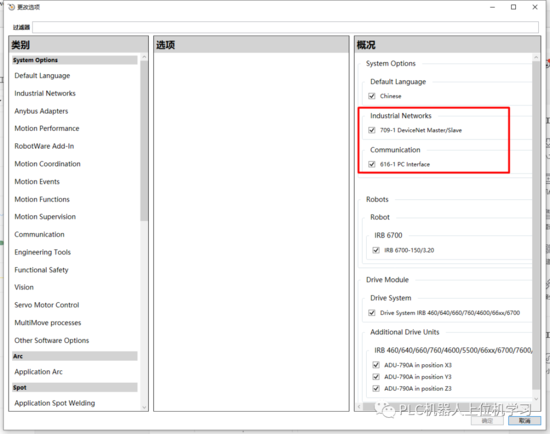The height and width of the screenshot is (434, 550).
Task: Uncheck IRB 6700-150/3.20 robot checkbox
Action: (x=376, y=250)
